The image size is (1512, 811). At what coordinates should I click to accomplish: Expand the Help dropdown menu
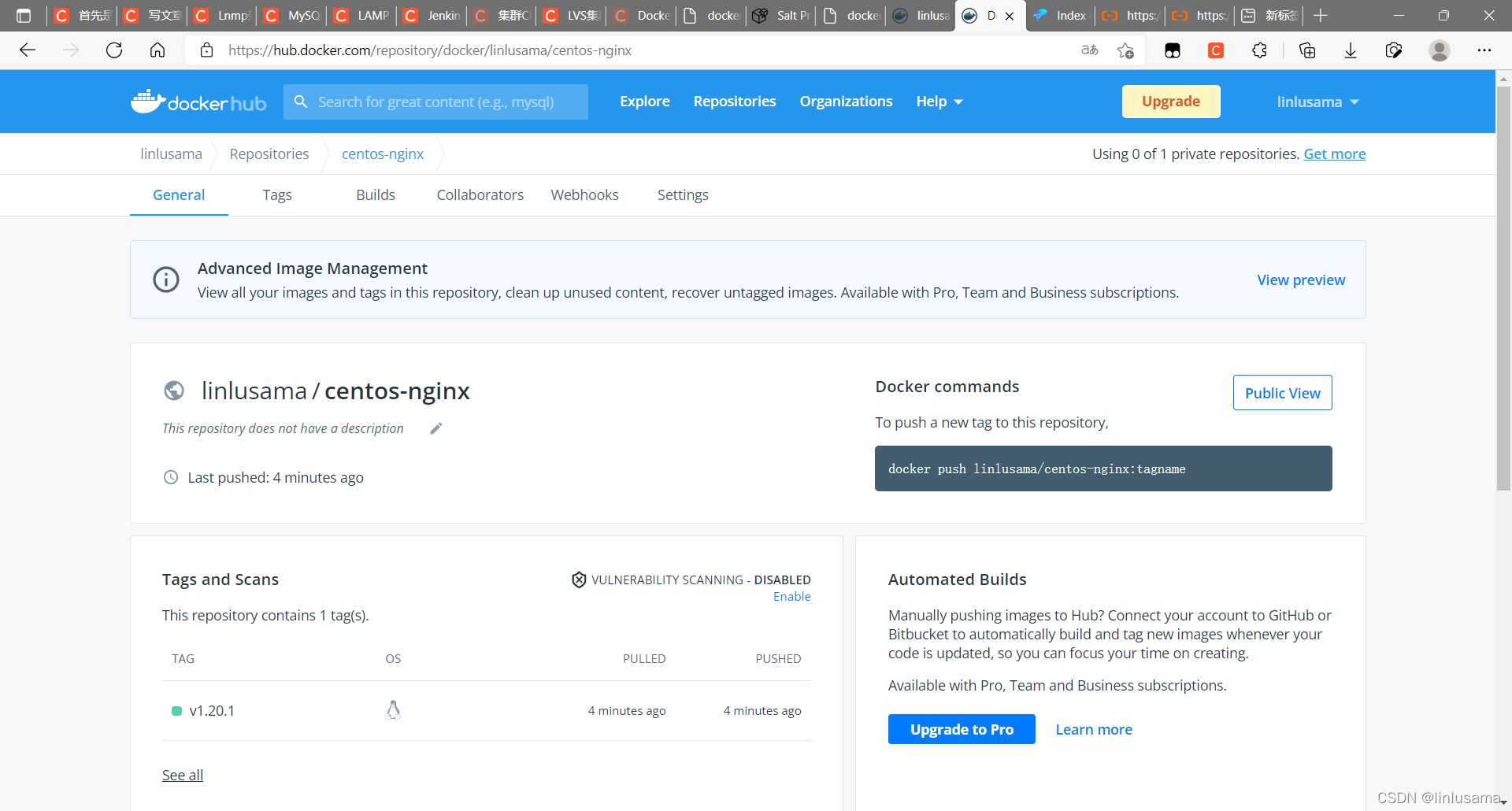coord(939,102)
